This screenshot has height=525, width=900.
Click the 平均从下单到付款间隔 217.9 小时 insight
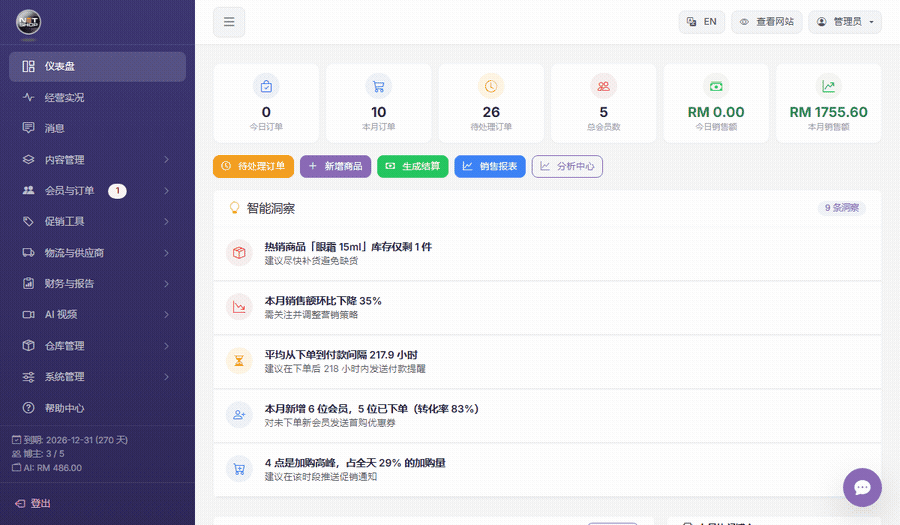341,355
